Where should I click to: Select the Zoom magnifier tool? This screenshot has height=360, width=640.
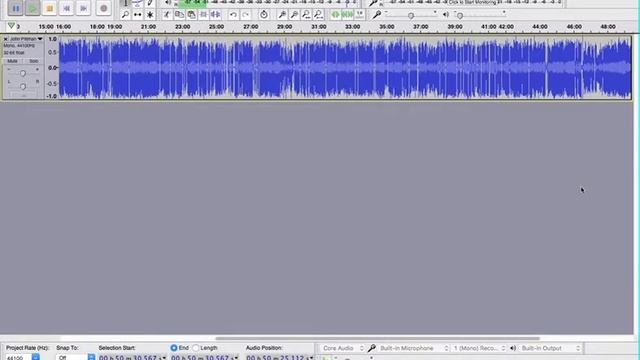pos(125,15)
